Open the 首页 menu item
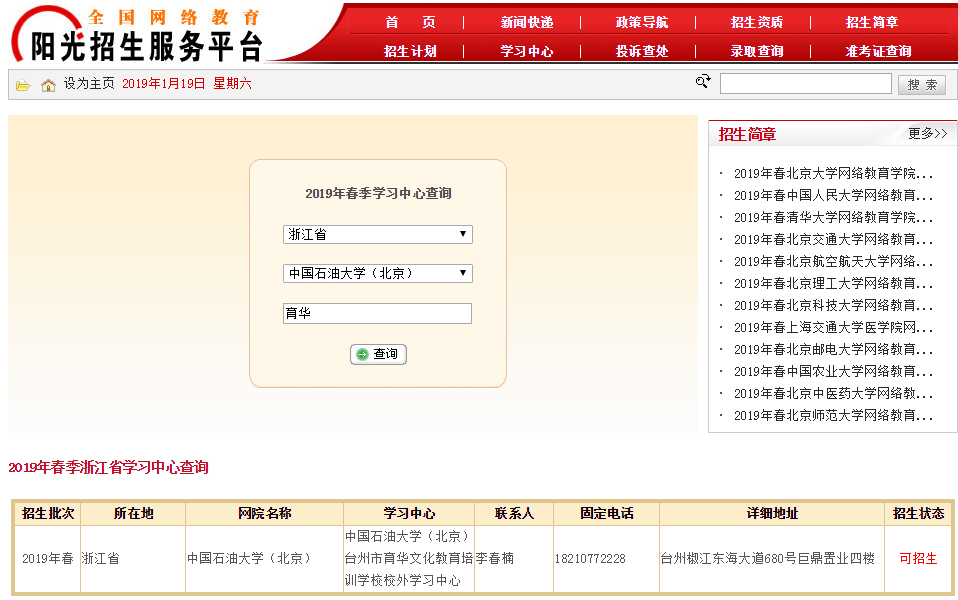The image size is (958, 600). 410,23
